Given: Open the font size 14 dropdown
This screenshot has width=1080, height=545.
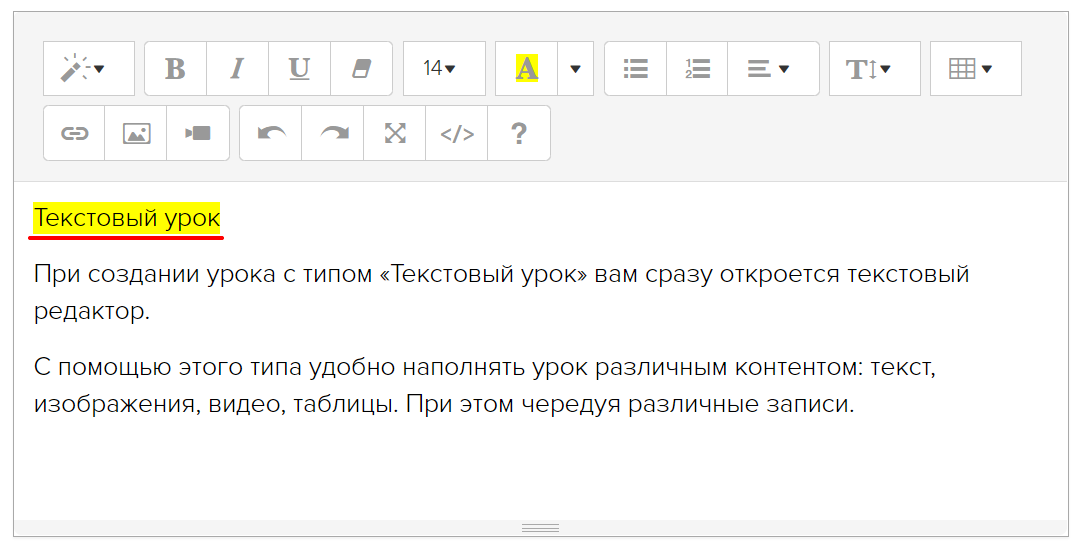Looking at the screenshot, I should click(444, 69).
